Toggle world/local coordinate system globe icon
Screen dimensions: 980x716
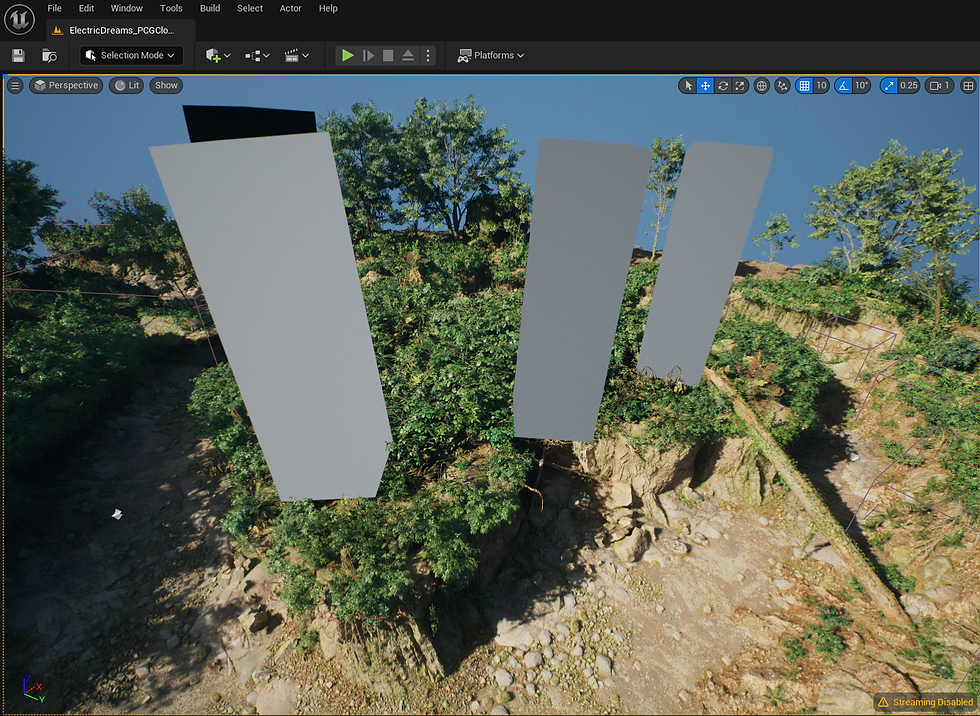point(761,86)
